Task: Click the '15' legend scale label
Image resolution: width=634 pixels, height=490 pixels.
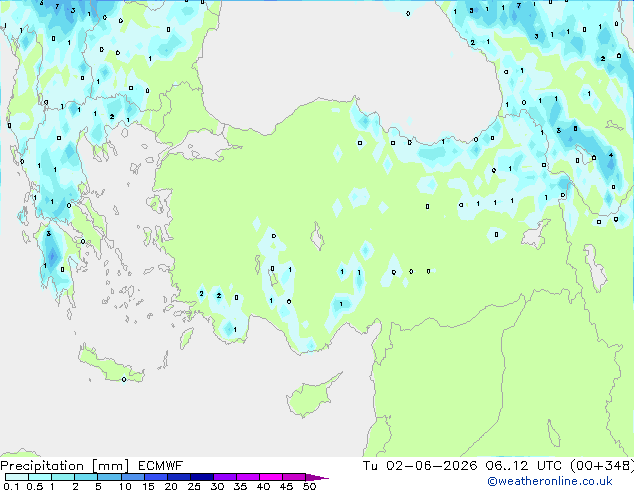Action: tap(148, 486)
